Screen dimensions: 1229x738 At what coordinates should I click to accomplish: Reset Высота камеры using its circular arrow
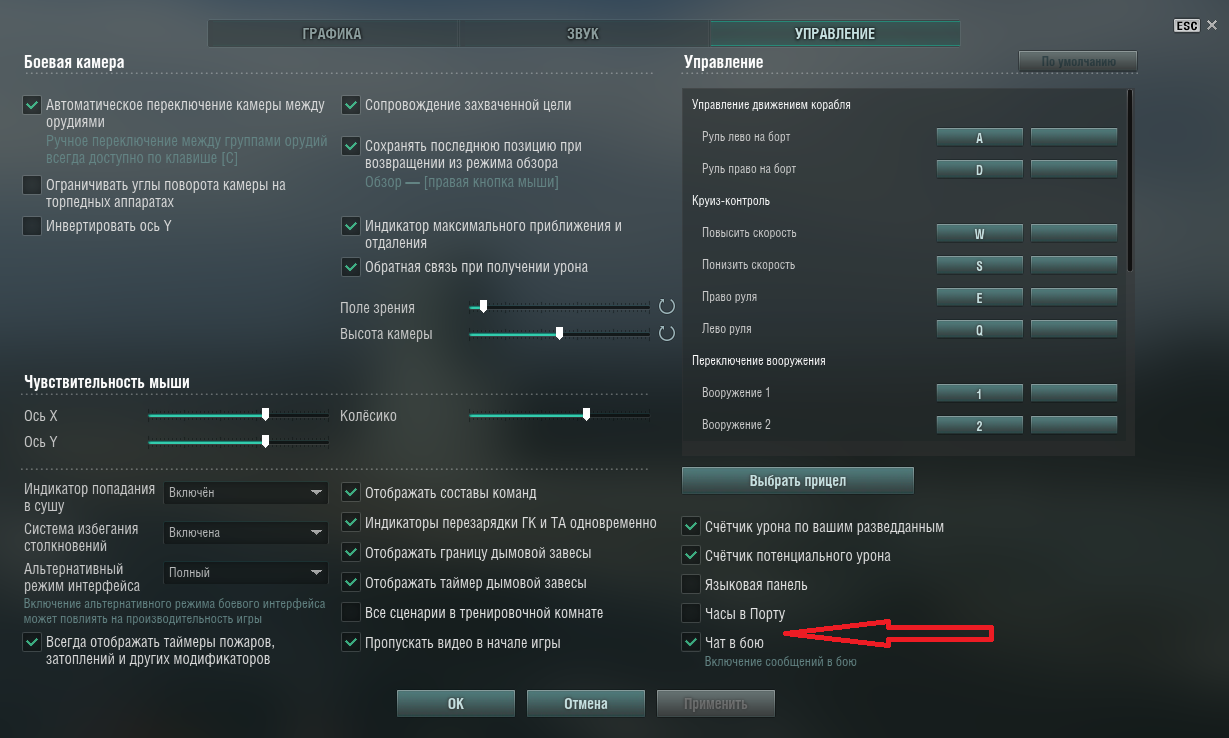point(667,333)
